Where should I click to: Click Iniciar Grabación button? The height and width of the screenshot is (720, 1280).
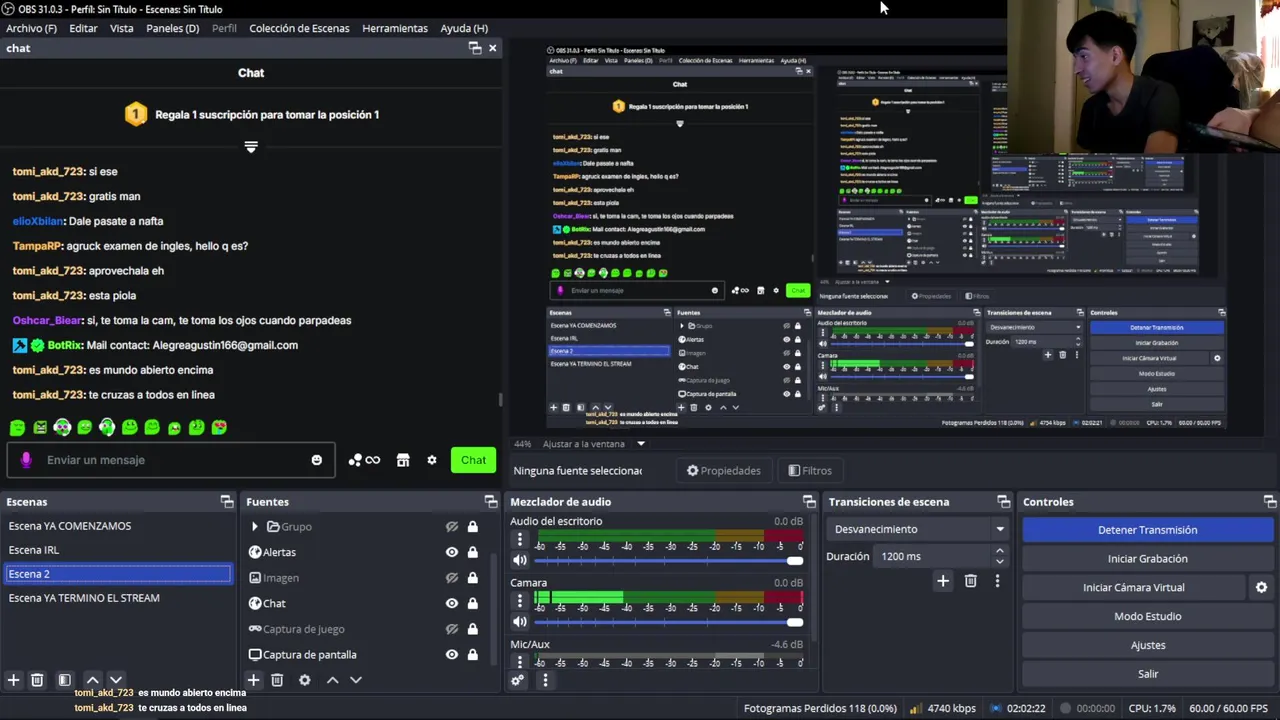pyautogui.click(x=1147, y=559)
